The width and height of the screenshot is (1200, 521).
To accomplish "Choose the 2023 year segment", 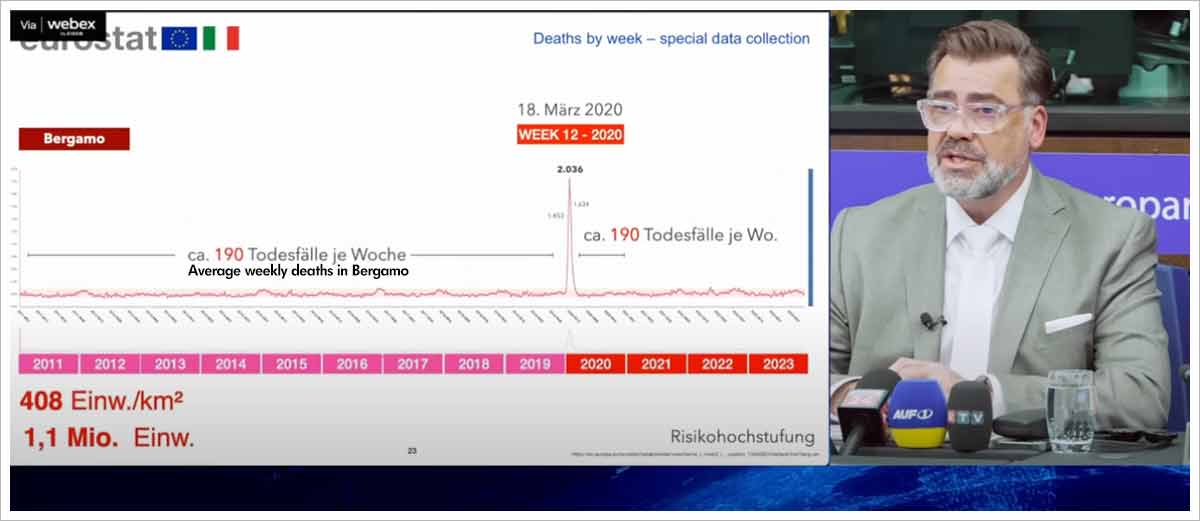I will [778, 364].
